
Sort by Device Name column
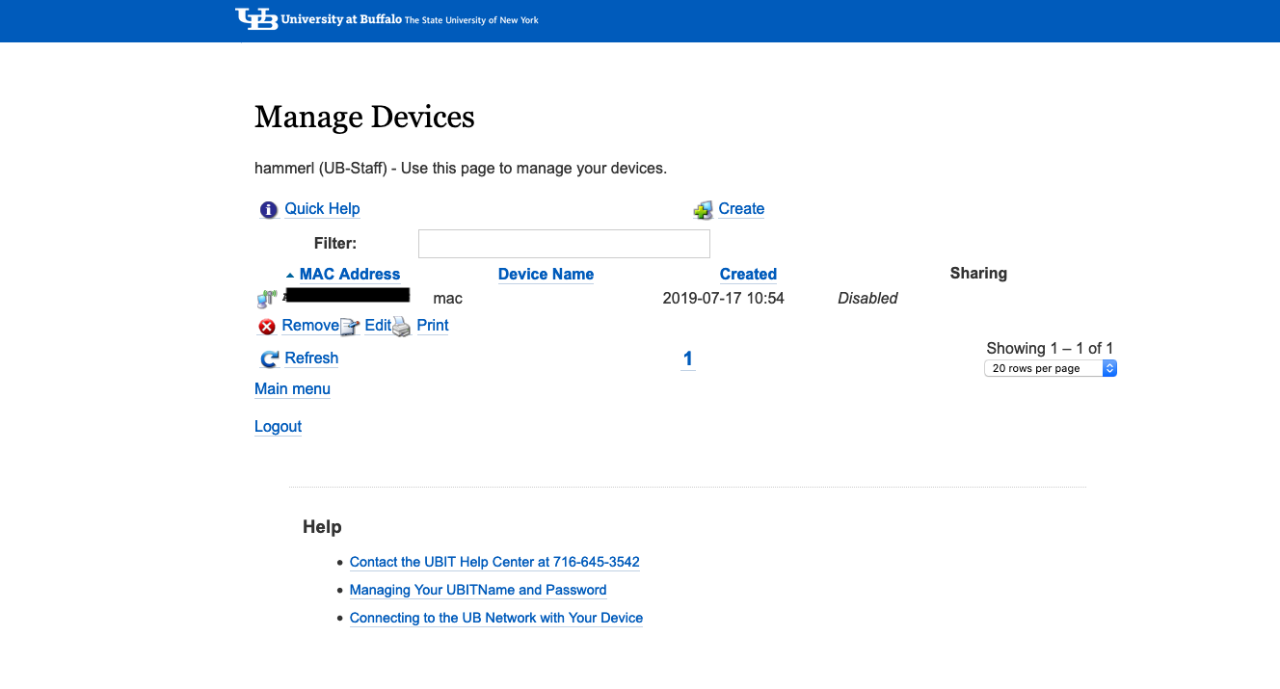(x=545, y=274)
